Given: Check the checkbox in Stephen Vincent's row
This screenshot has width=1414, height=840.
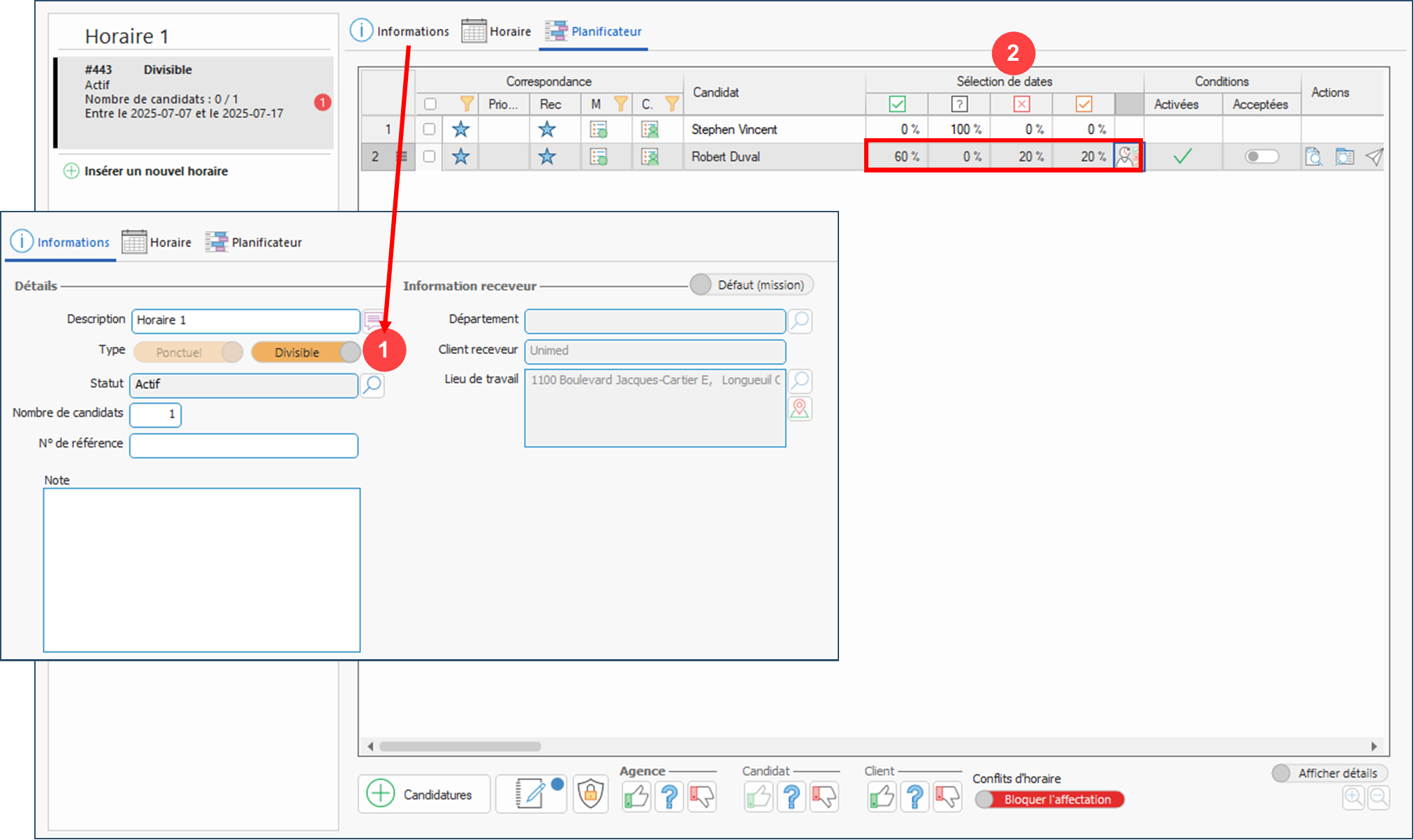Looking at the screenshot, I should tap(430, 129).
